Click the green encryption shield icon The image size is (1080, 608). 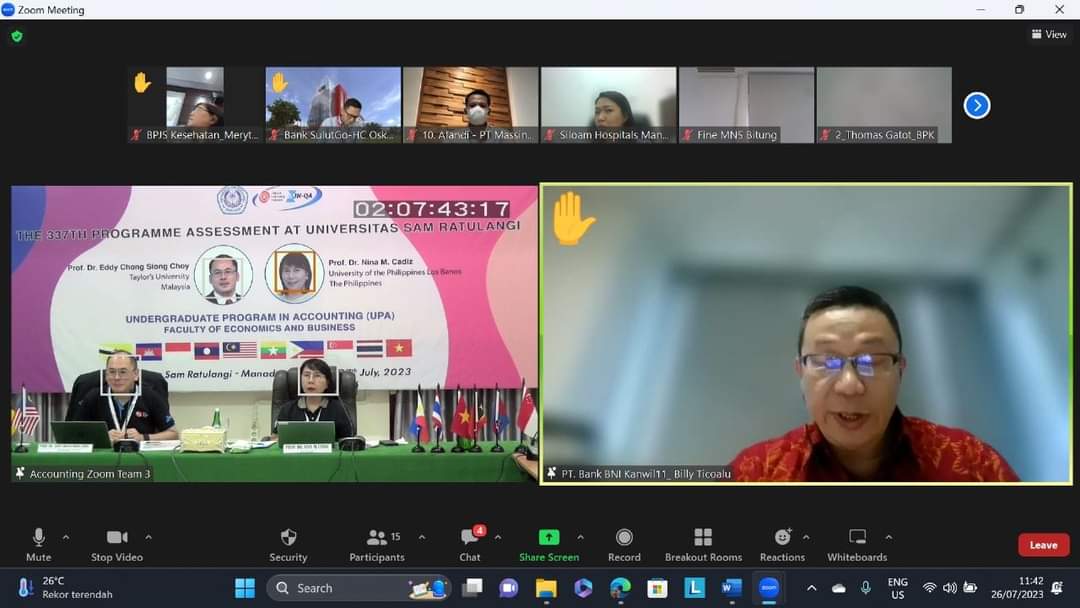(17, 36)
